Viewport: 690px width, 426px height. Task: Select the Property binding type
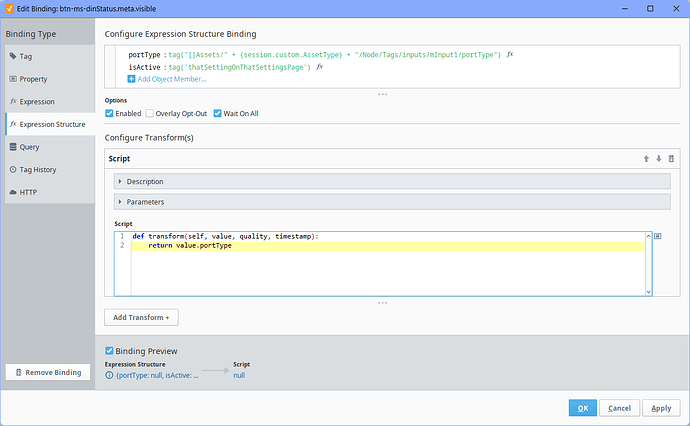[x=50, y=79]
